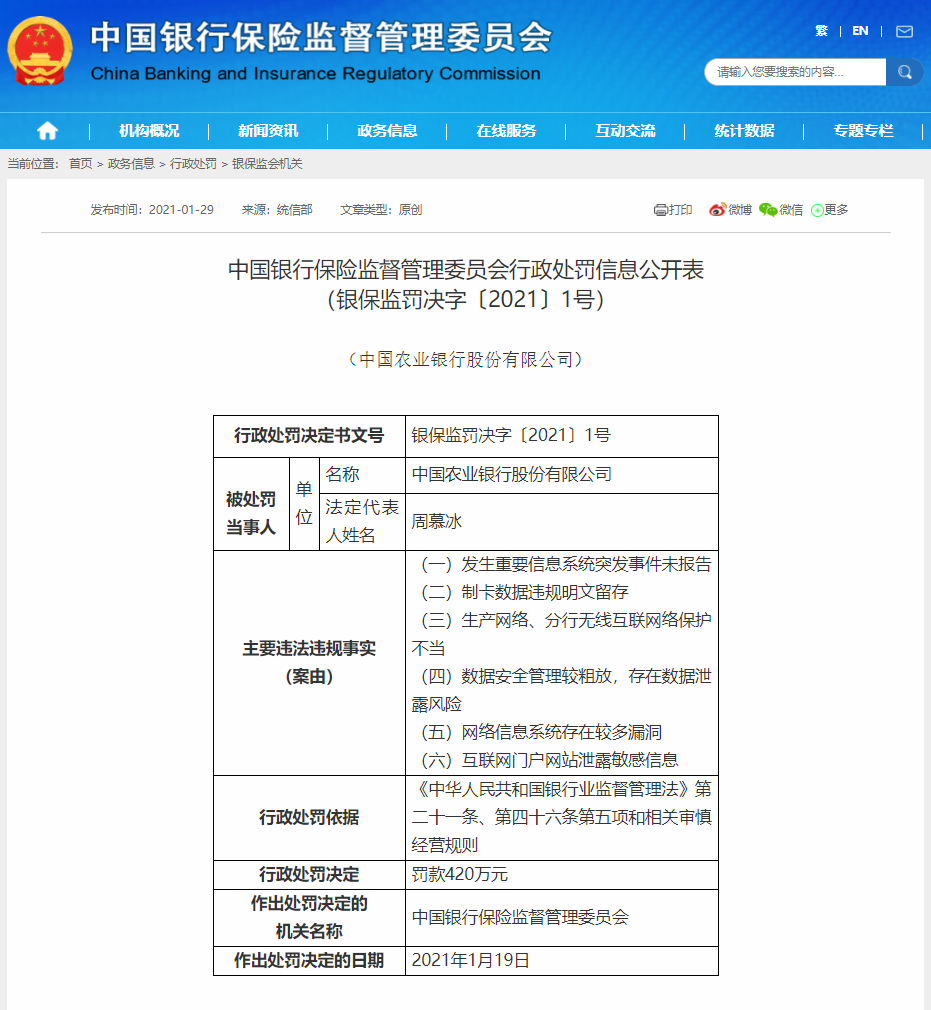The height and width of the screenshot is (1010, 931).
Task: Click the cell 中国银行保险监督管理委员会 in table
Action: coord(562,918)
